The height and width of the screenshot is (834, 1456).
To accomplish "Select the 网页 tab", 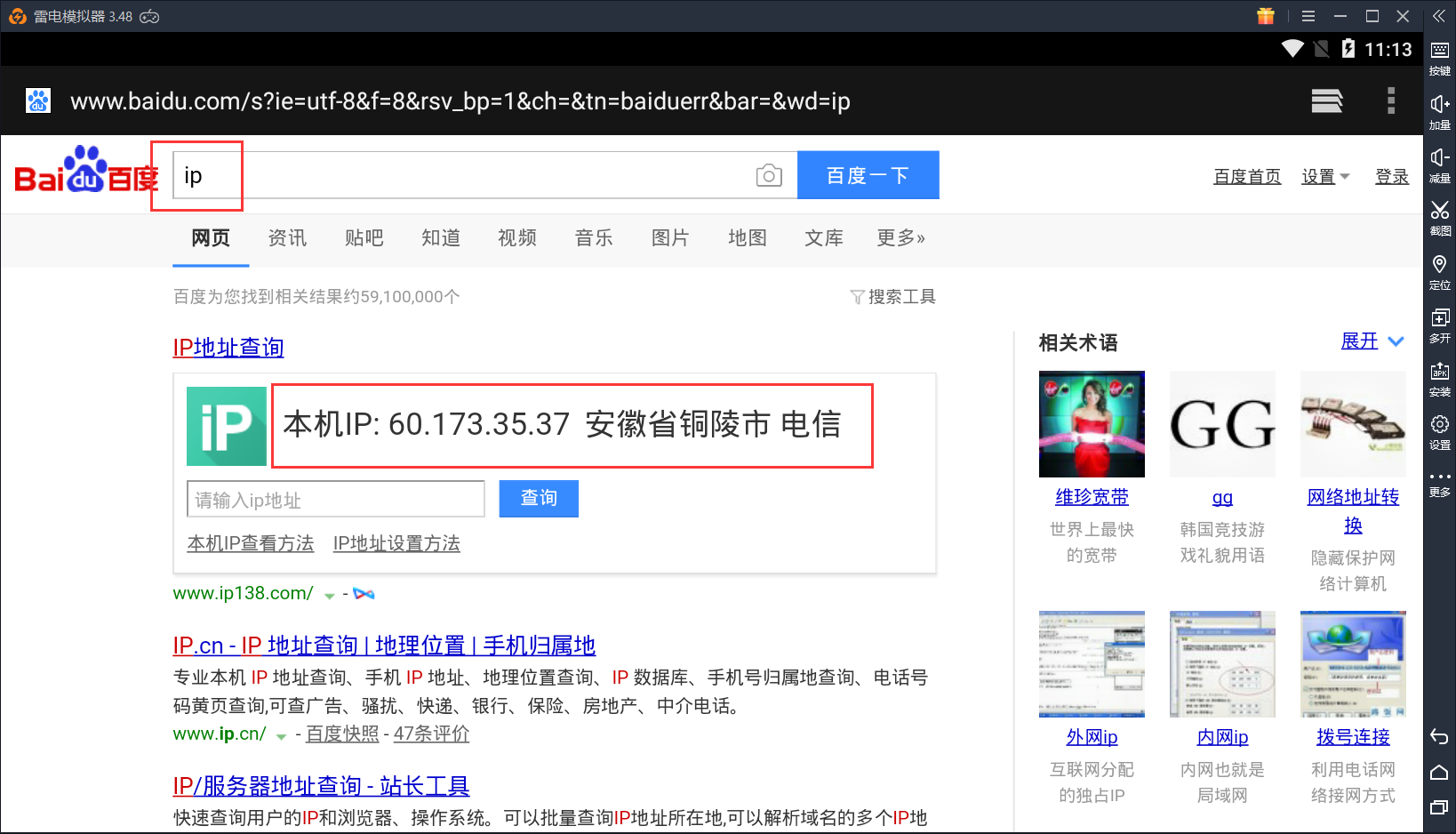I will pos(211,237).
